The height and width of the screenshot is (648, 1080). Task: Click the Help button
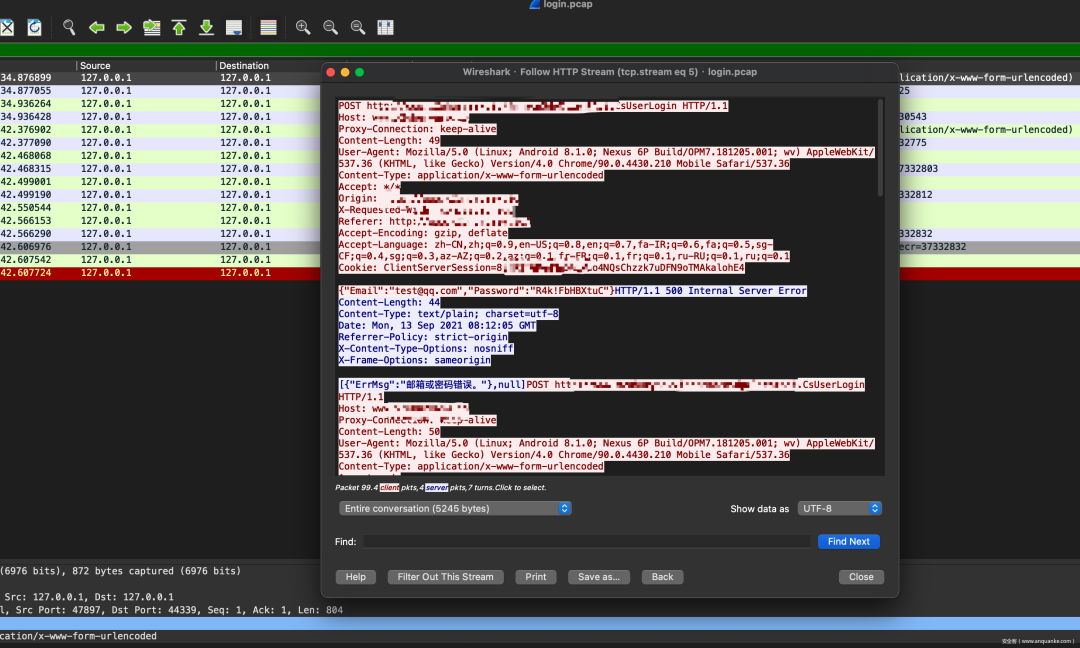coord(355,577)
